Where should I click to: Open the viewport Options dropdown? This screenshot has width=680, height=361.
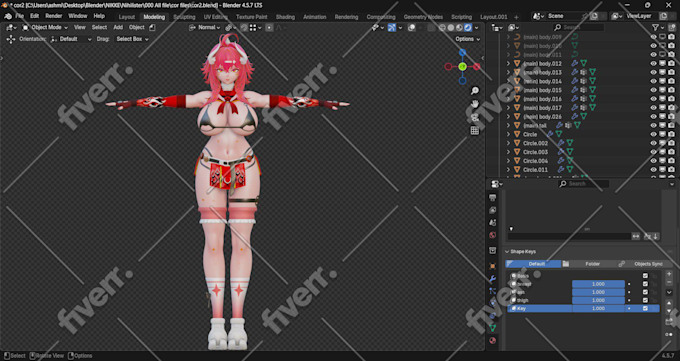(468, 39)
